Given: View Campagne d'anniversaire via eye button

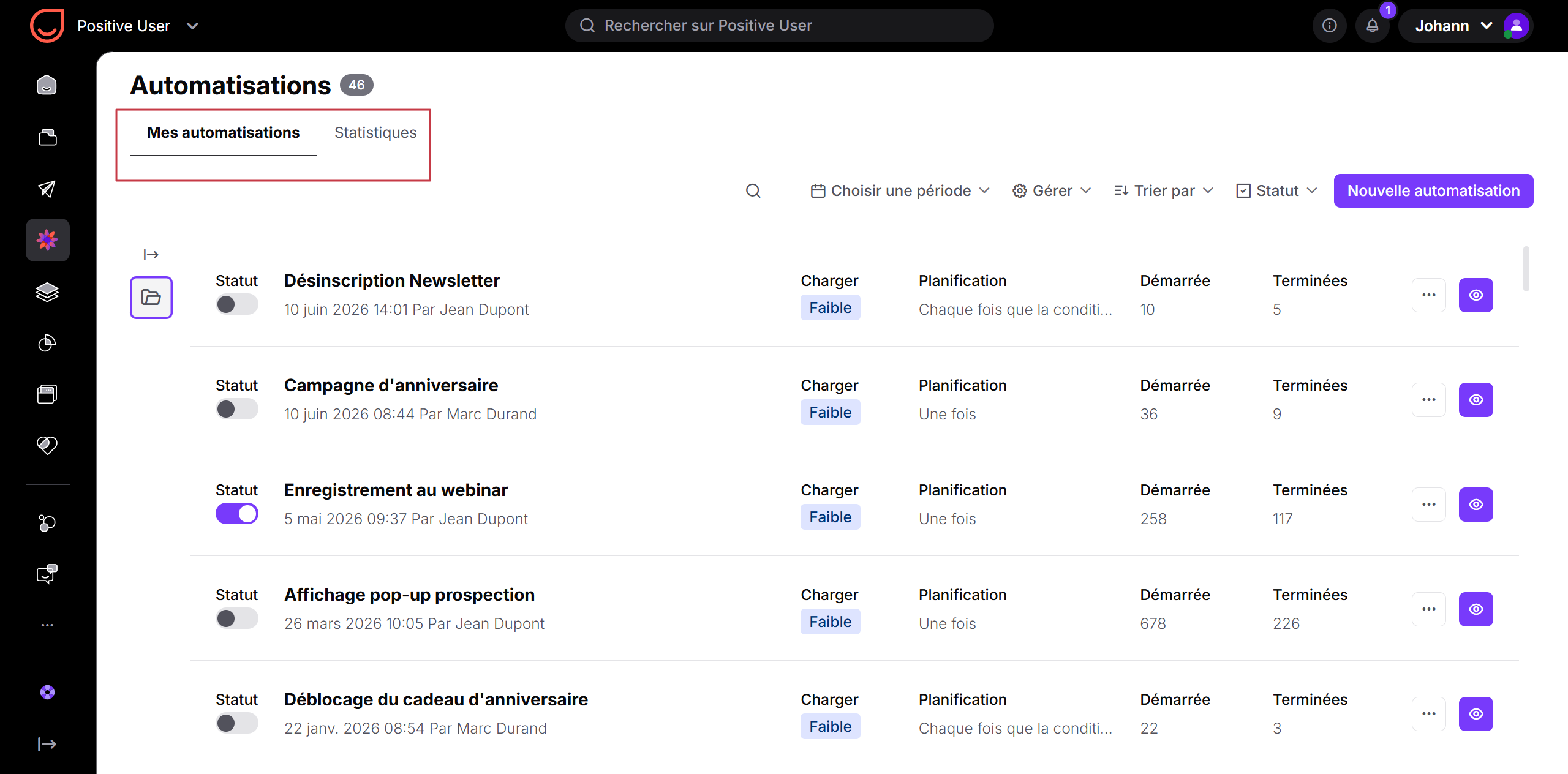Looking at the screenshot, I should point(1476,400).
